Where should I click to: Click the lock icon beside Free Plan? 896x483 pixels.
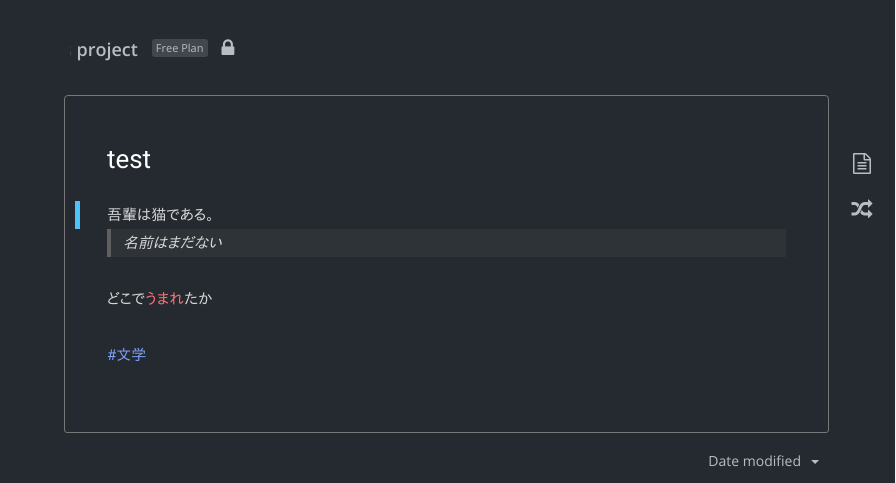(228, 48)
